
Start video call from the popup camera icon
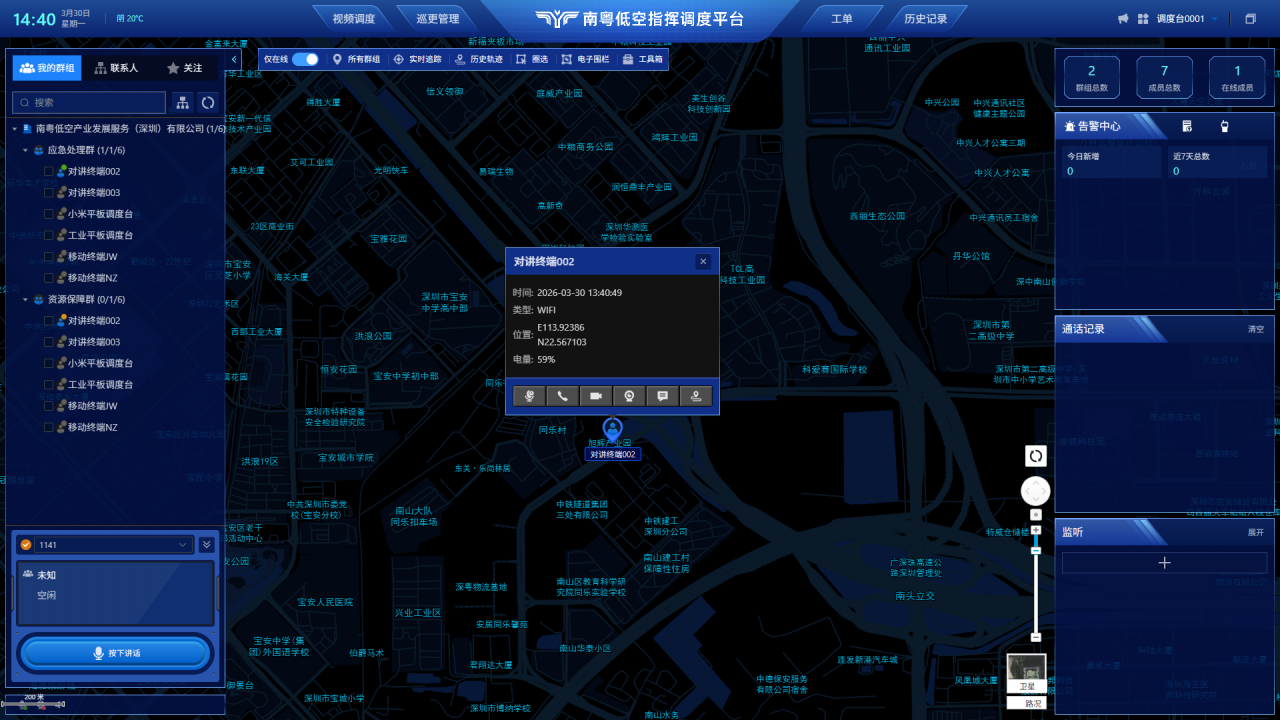point(596,396)
